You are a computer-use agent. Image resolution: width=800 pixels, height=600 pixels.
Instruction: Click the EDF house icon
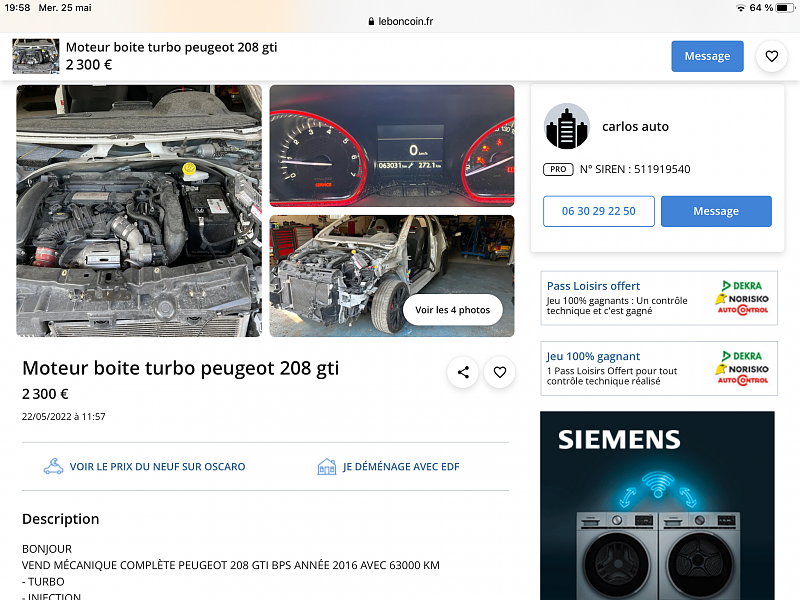point(327,466)
